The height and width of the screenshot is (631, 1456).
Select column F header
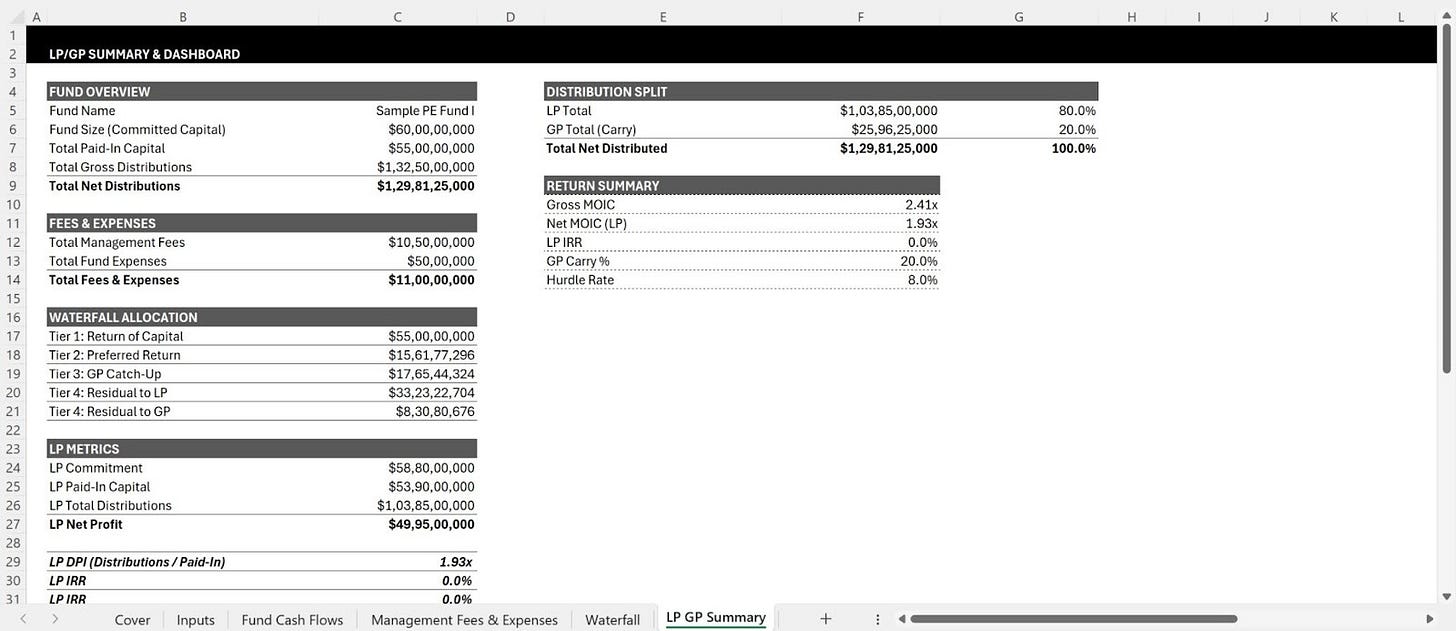(x=861, y=17)
